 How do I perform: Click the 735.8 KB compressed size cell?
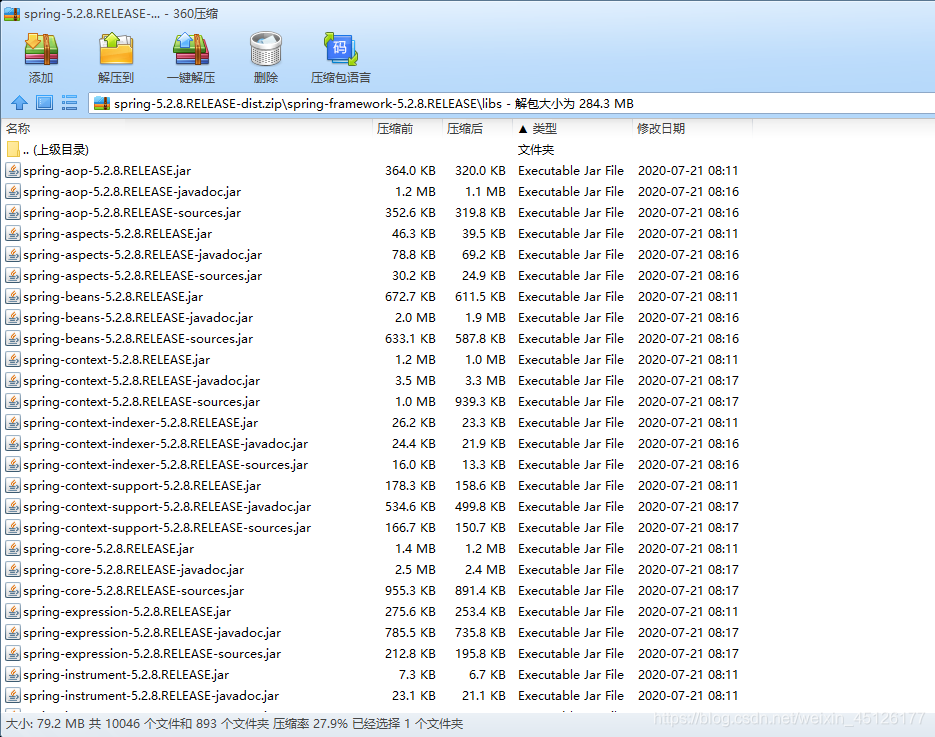(x=480, y=633)
